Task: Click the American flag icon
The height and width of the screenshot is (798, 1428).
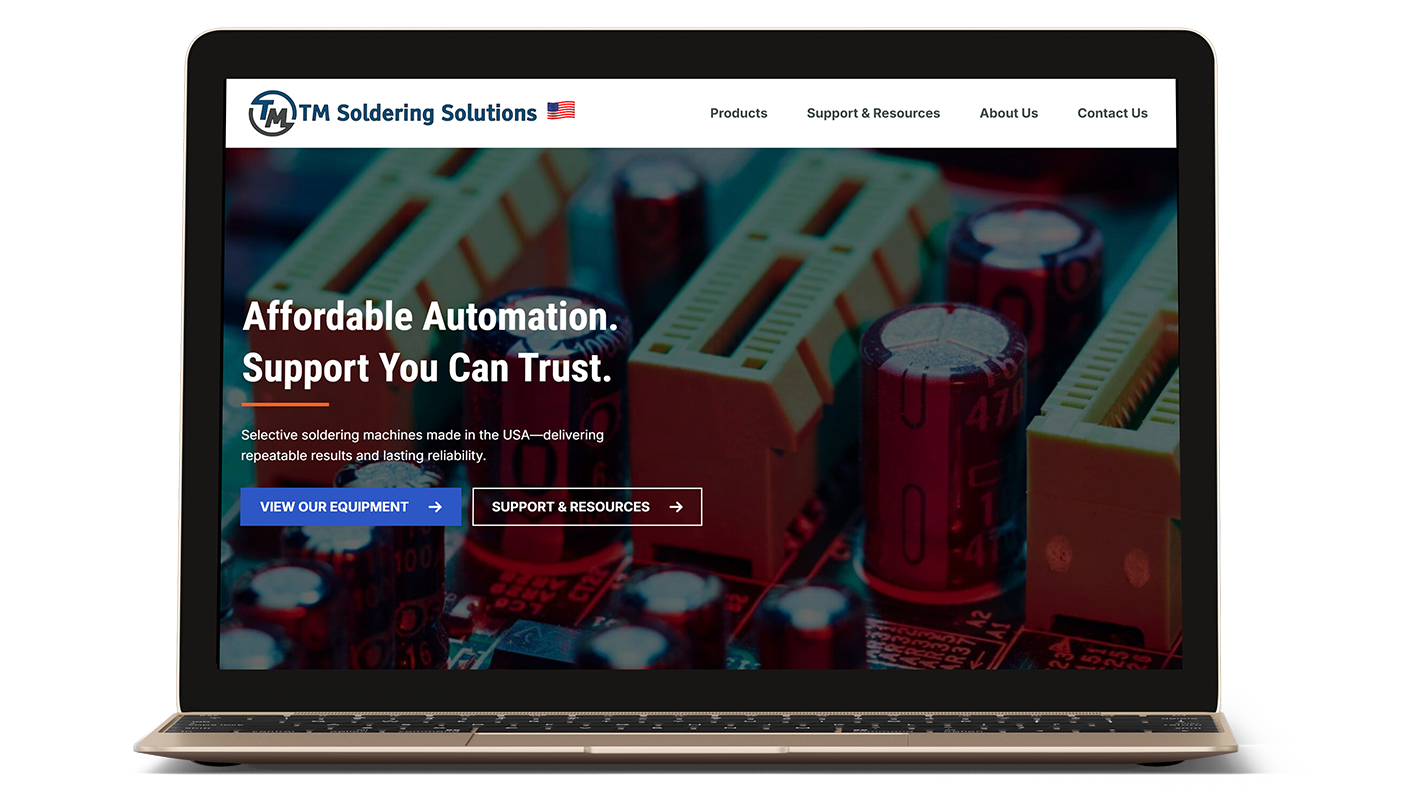Action: [x=561, y=111]
